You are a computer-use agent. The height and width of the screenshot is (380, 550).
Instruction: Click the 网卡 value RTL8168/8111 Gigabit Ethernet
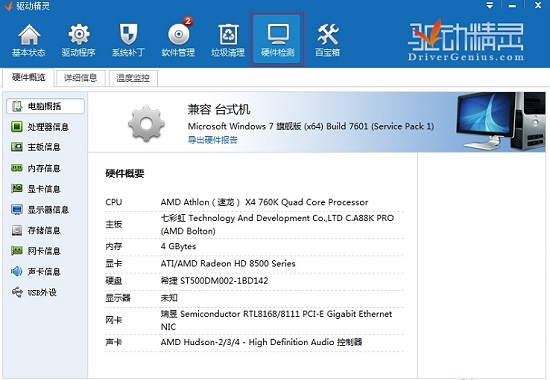(276, 320)
